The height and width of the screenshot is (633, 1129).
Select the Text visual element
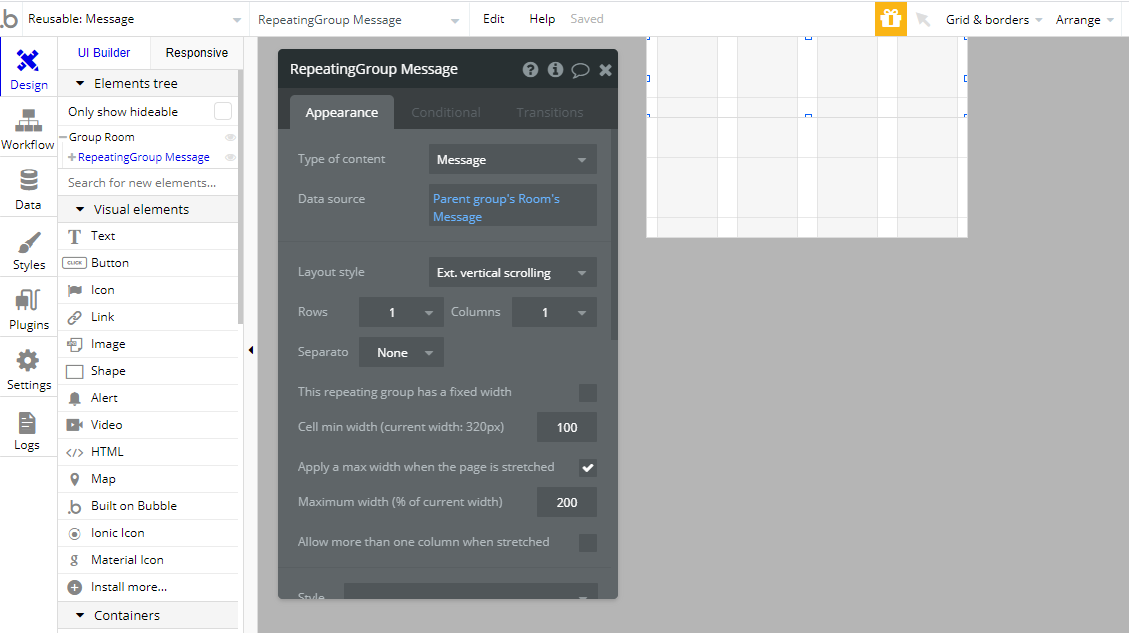pyautogui.click(x=148, y=236)
